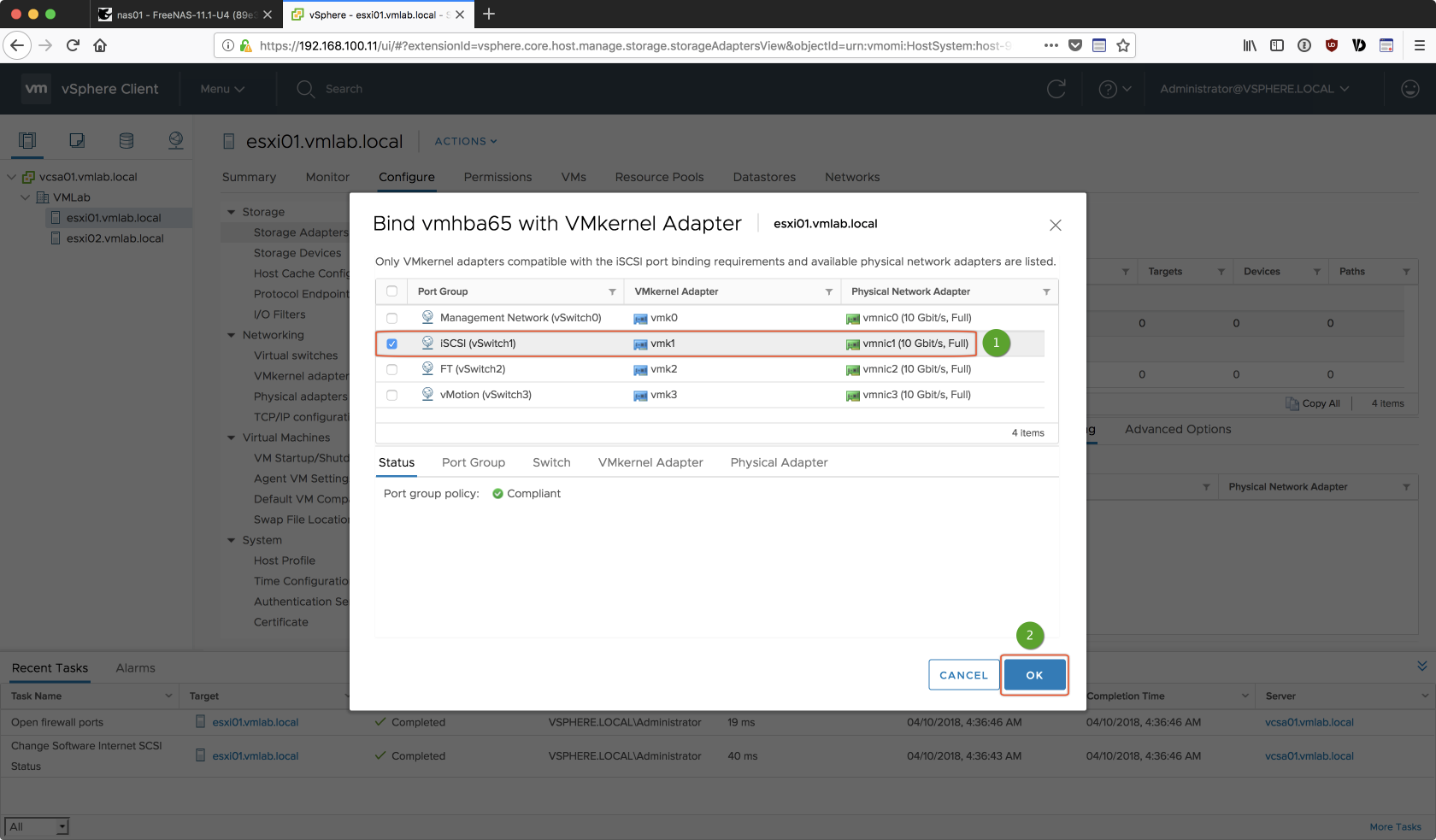The image size is (1436, 840).
Task: Toggle the select-all checkbox in table header
Action: 392,291
